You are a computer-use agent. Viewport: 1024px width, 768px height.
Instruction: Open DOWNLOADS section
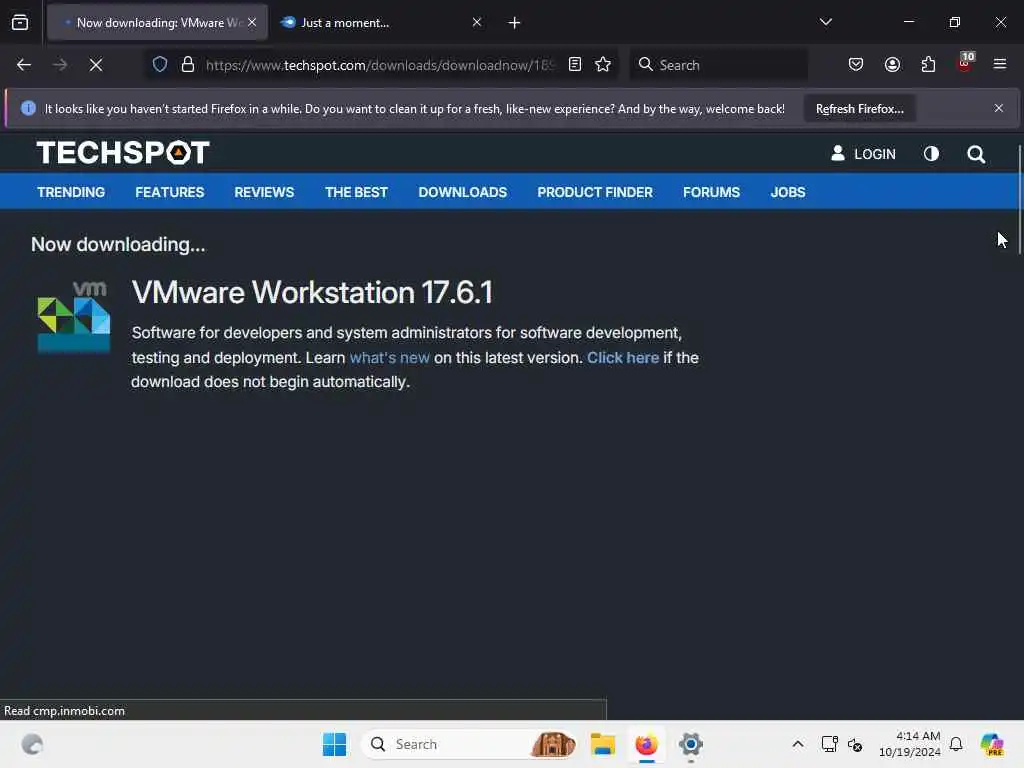(463, 193)
